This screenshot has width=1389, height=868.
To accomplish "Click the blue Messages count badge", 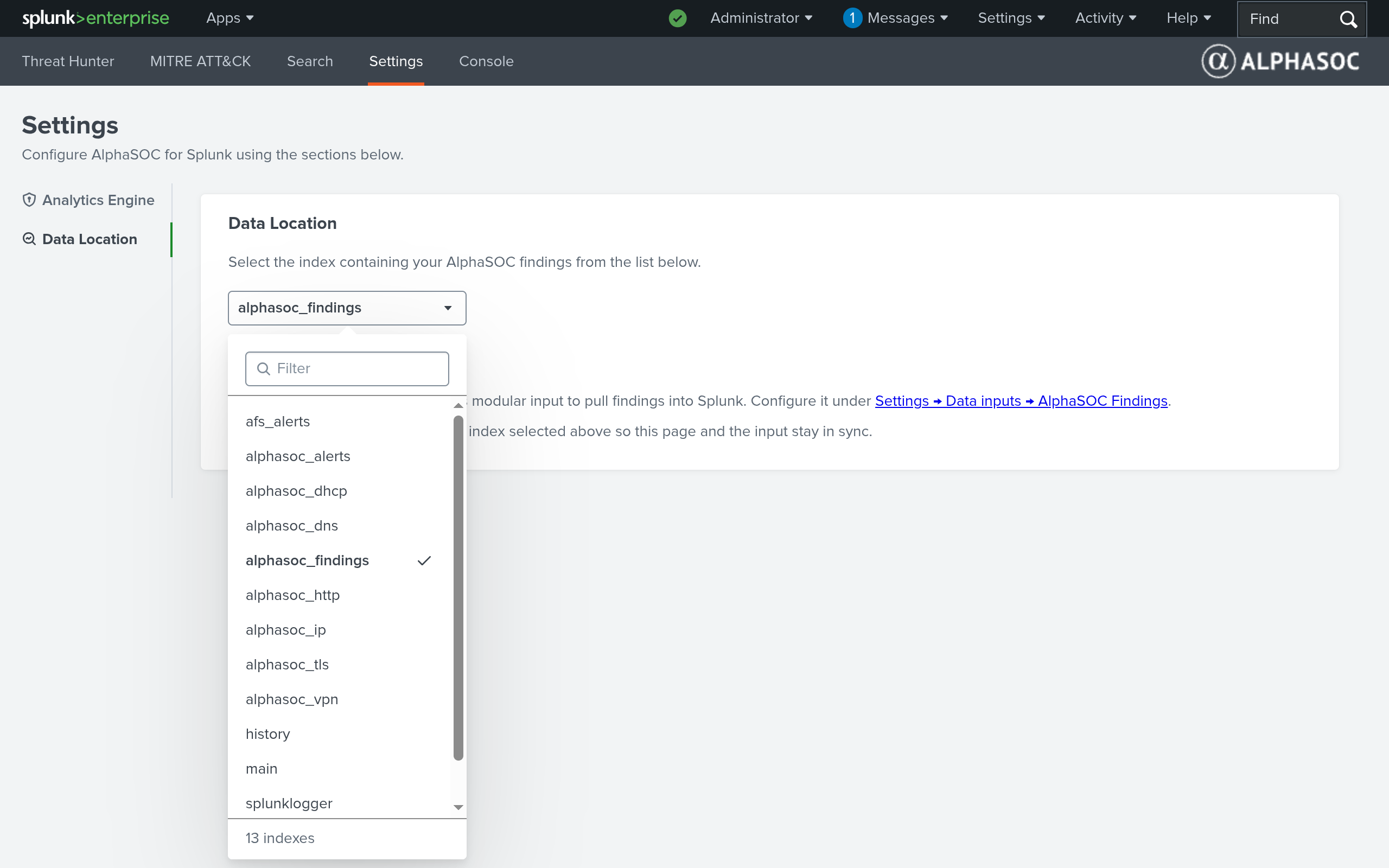I will pyautogui.click(x=852, y=18).
